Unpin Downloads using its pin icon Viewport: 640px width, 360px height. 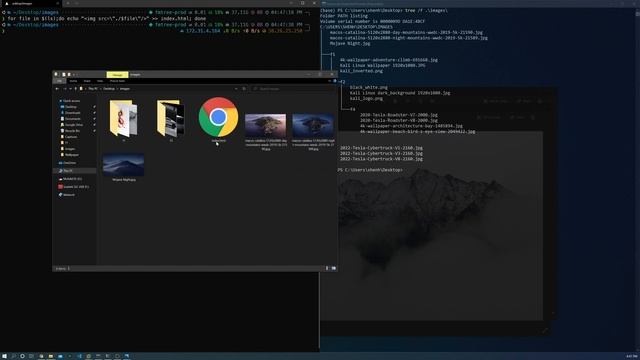pyautogui.click(x=95, y=113)
